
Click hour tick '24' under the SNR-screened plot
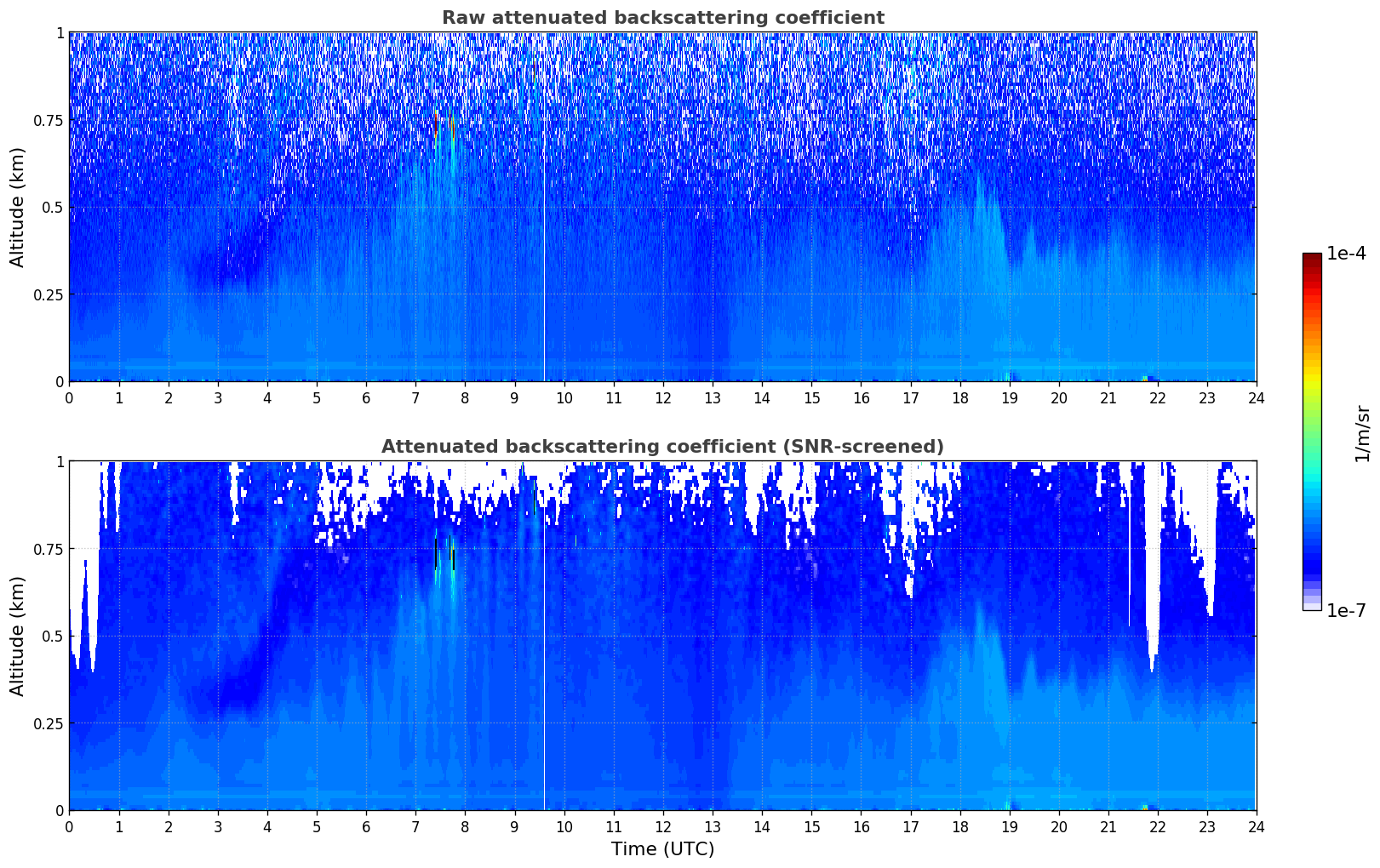point(1256,826)
